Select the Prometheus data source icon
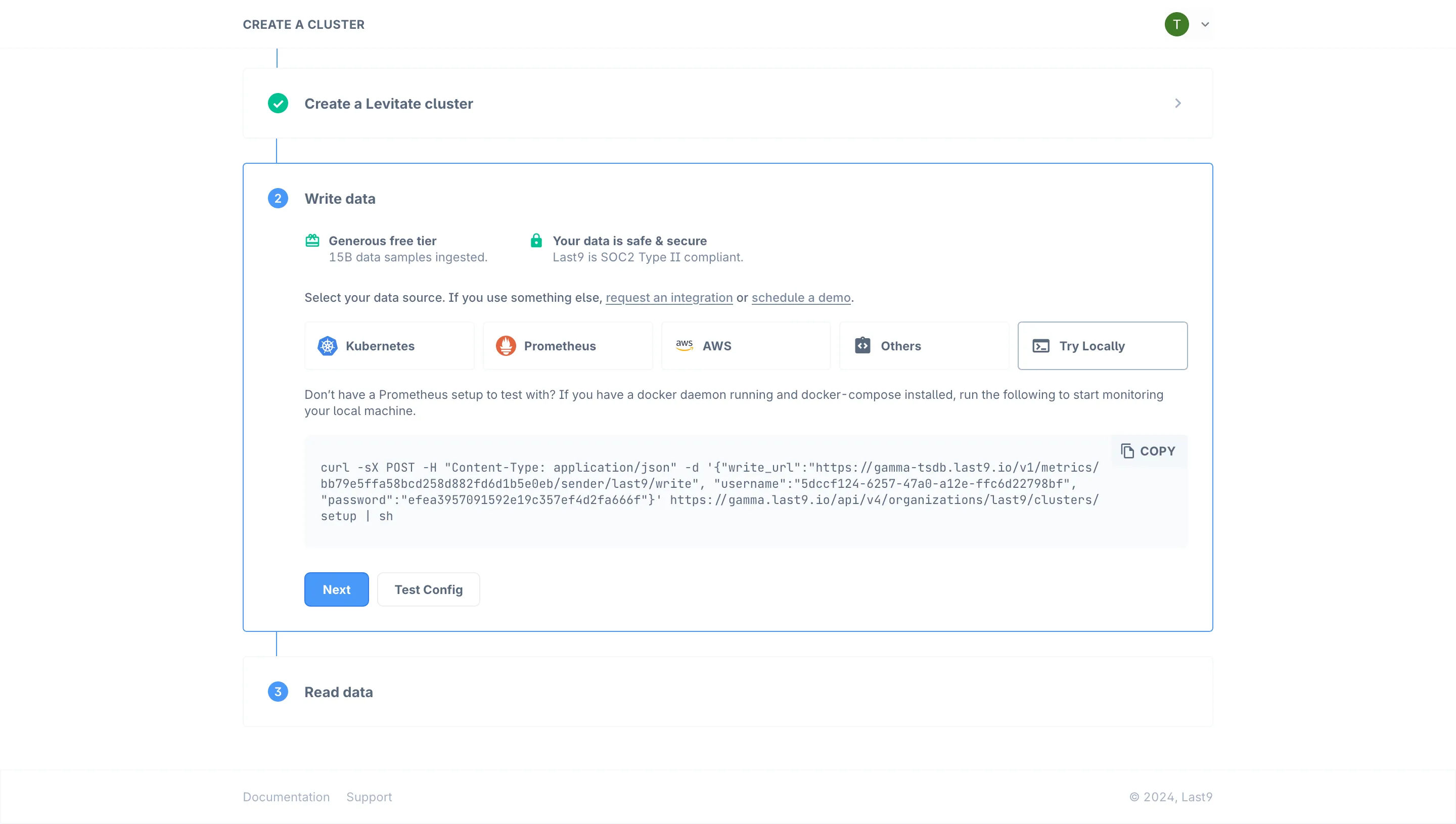The width and height of the screenshot is (1456, 824). (506, 345)
